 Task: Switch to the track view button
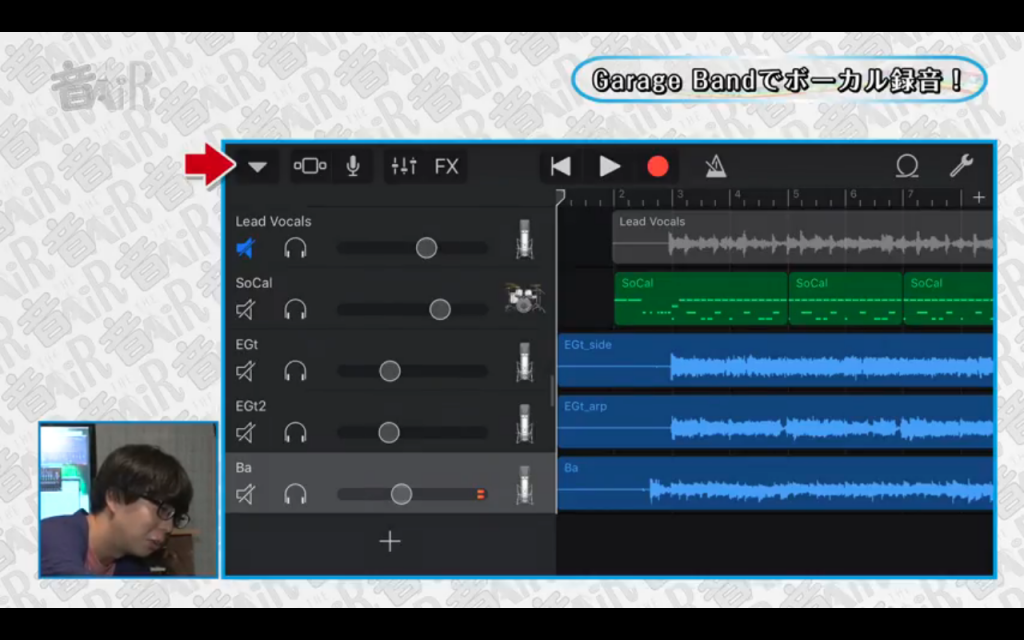tap(309, 166)
